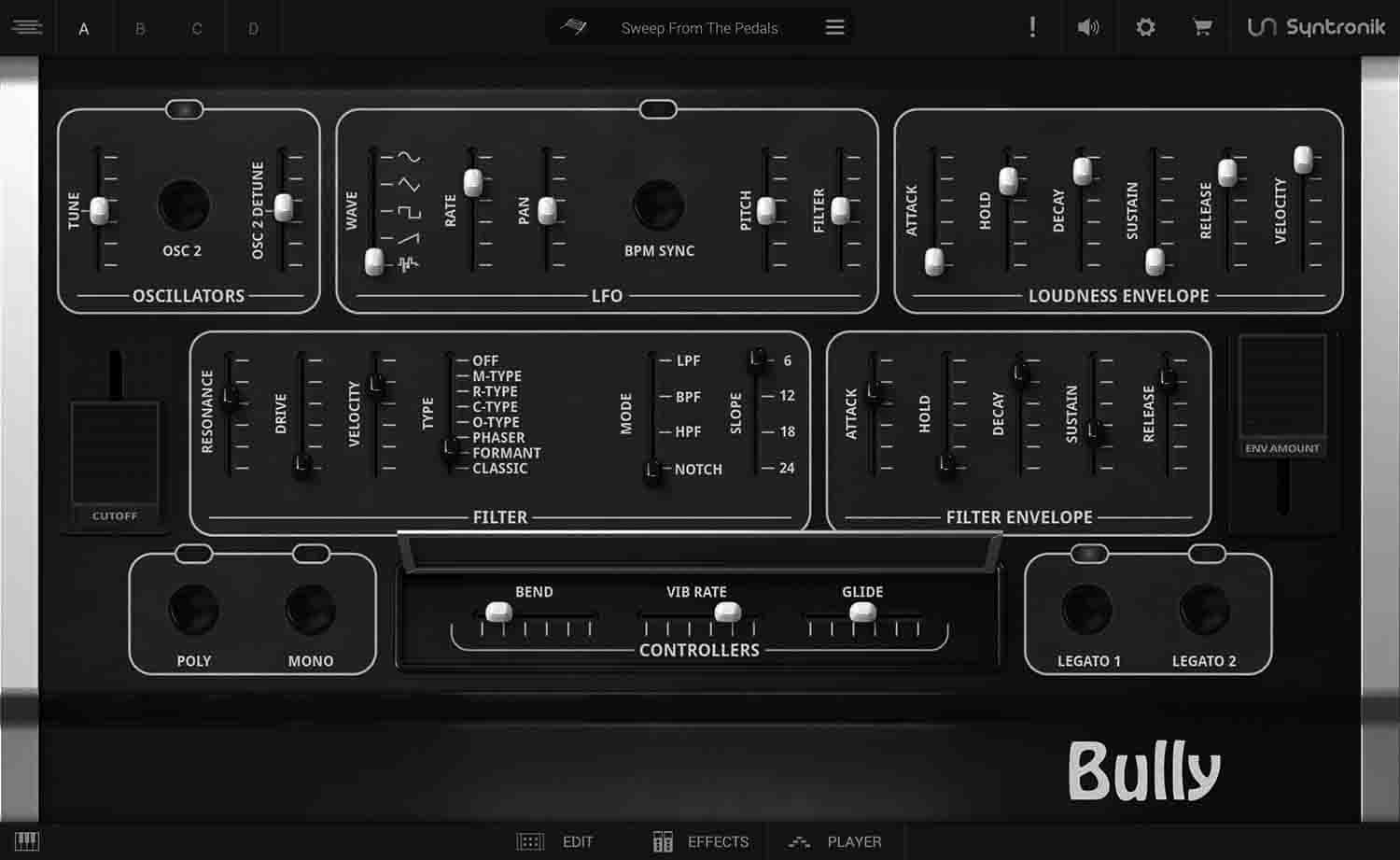Click Loudness Envelope SUSTAIN slider handle
The height and width of the screenshot is (860, 1400).
coord(1155,261)
